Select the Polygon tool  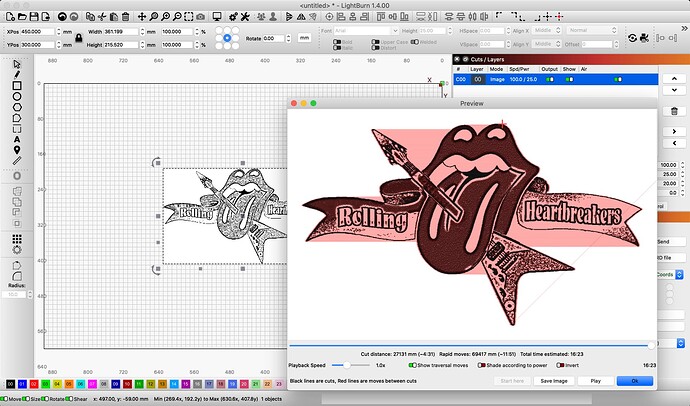(17, 107)
